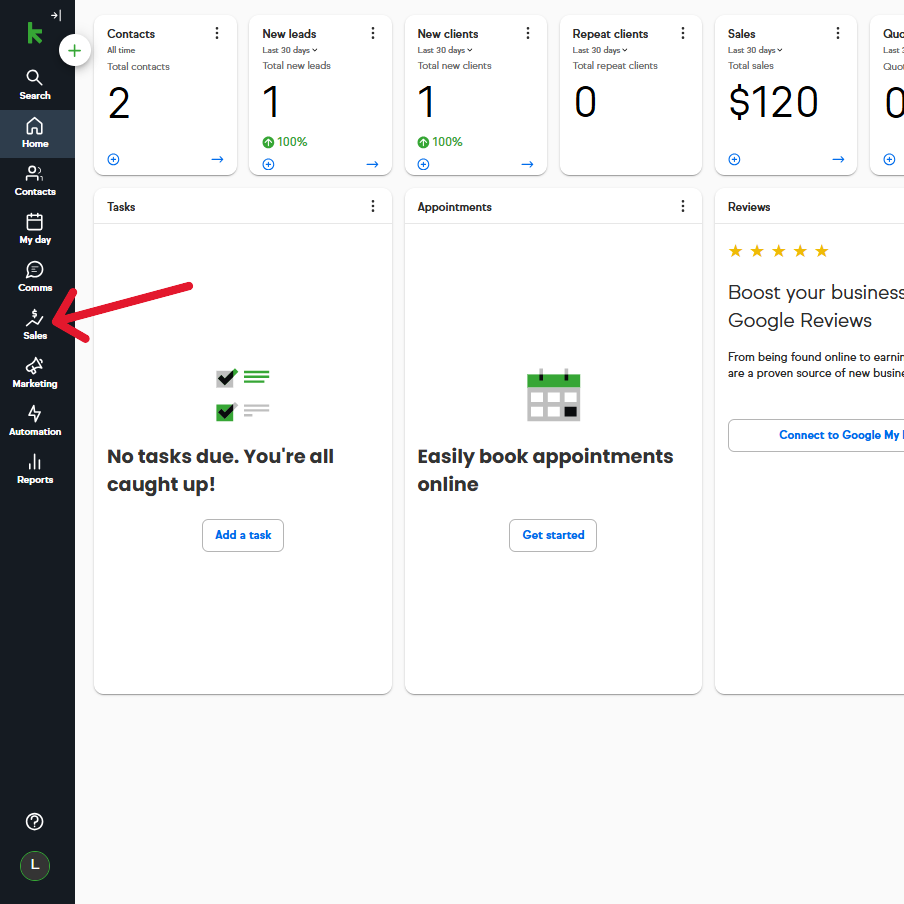Open Appointments widget options menu
This screenshot has height=904, width=904.
pyautogui.click(x=683, y=206)
